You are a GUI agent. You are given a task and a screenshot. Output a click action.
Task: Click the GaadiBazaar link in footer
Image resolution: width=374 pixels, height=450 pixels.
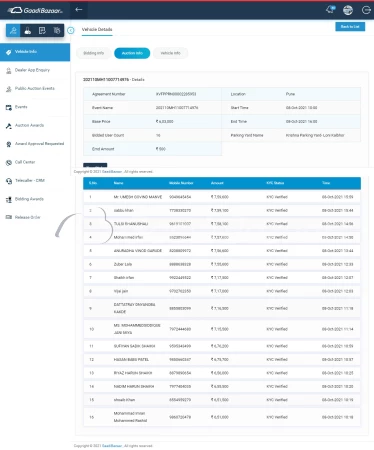click(112, 446)
